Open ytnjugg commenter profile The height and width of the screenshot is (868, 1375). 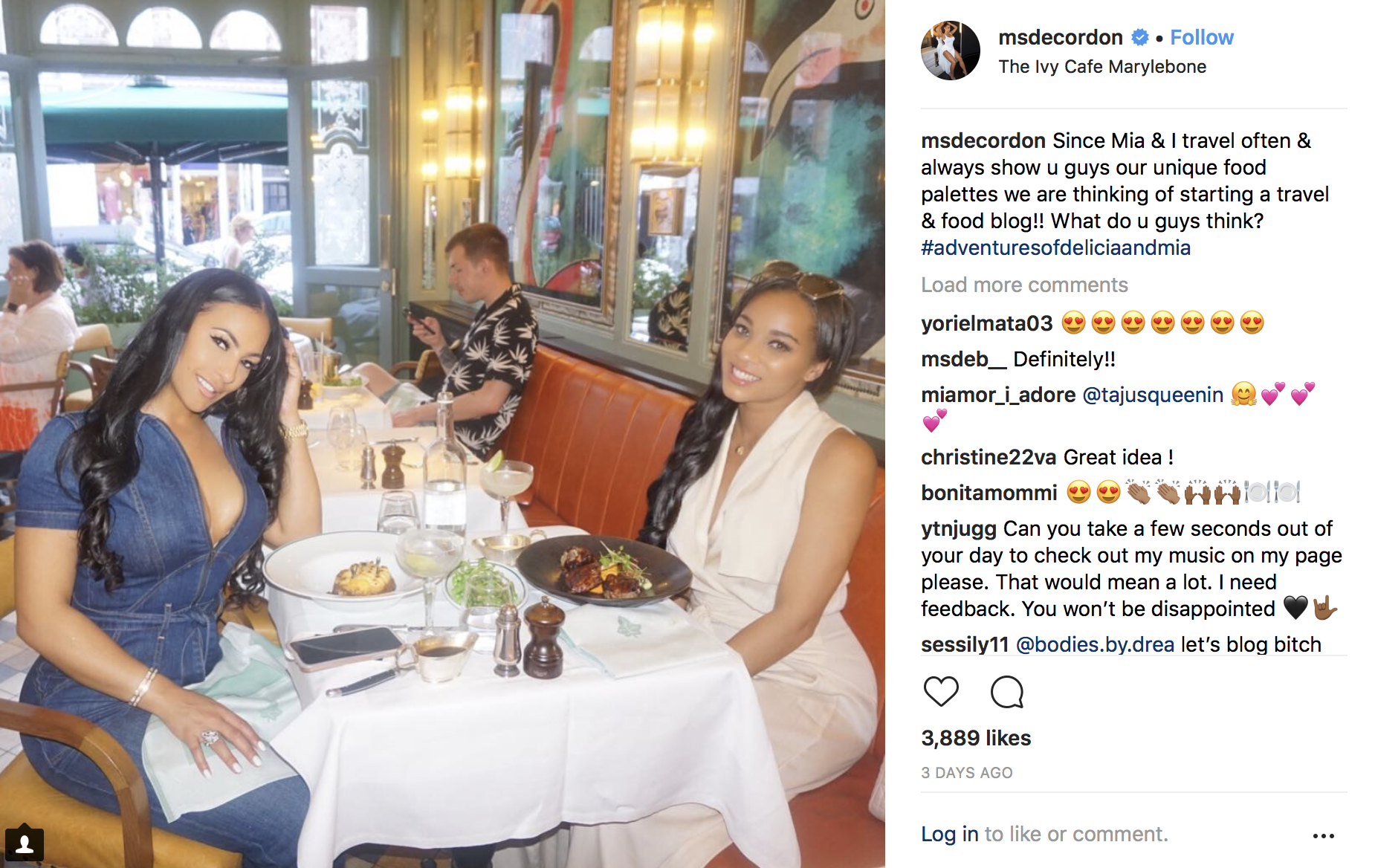[x=959, y=528]
